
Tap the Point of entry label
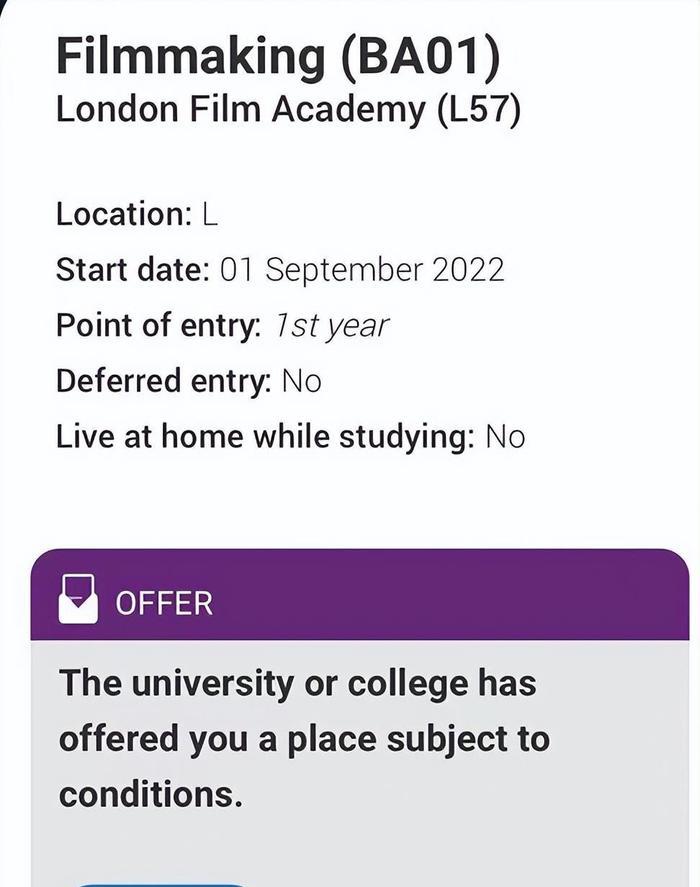pyautogui.click(x=158, y=326)
